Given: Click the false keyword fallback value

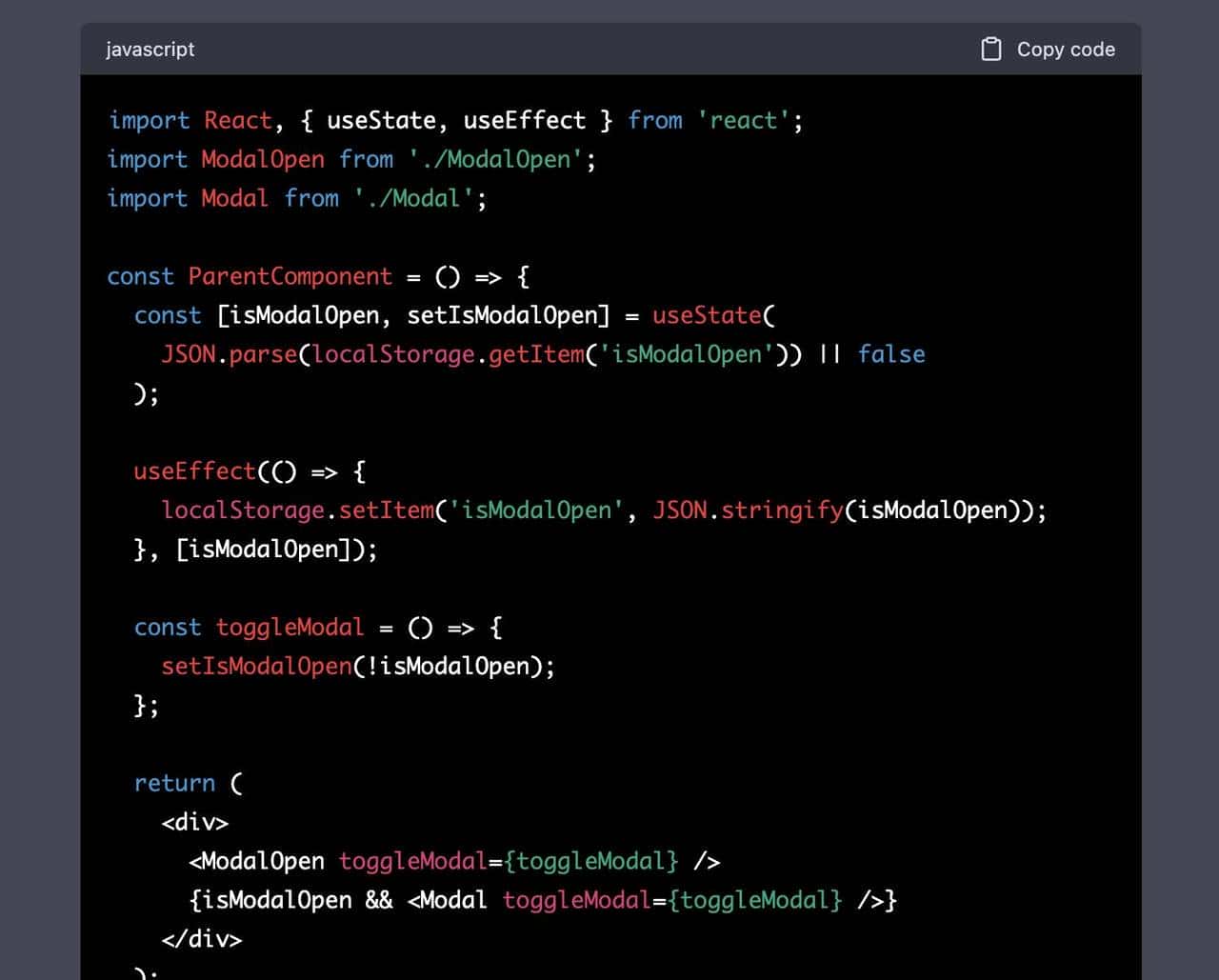Looking at the screenshot, I should tap(890, 355).
